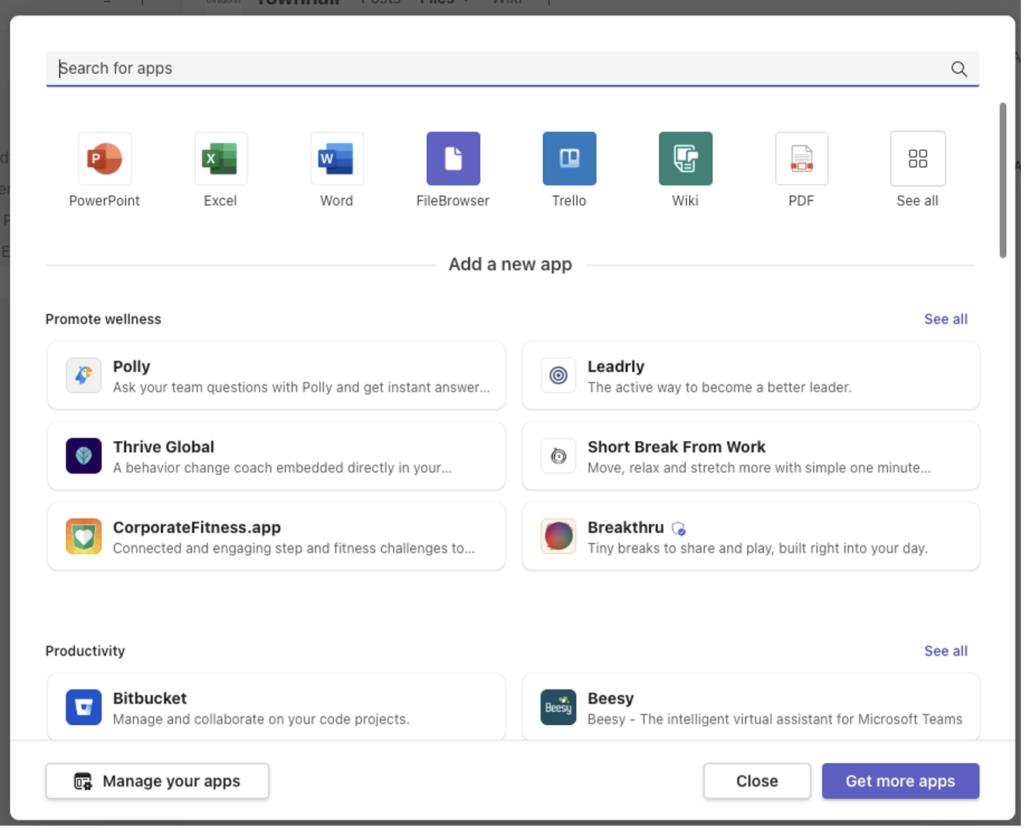See all Promote wellness apps
Viewport: 1024px width, 828px height.
click(x=946, y=319)
